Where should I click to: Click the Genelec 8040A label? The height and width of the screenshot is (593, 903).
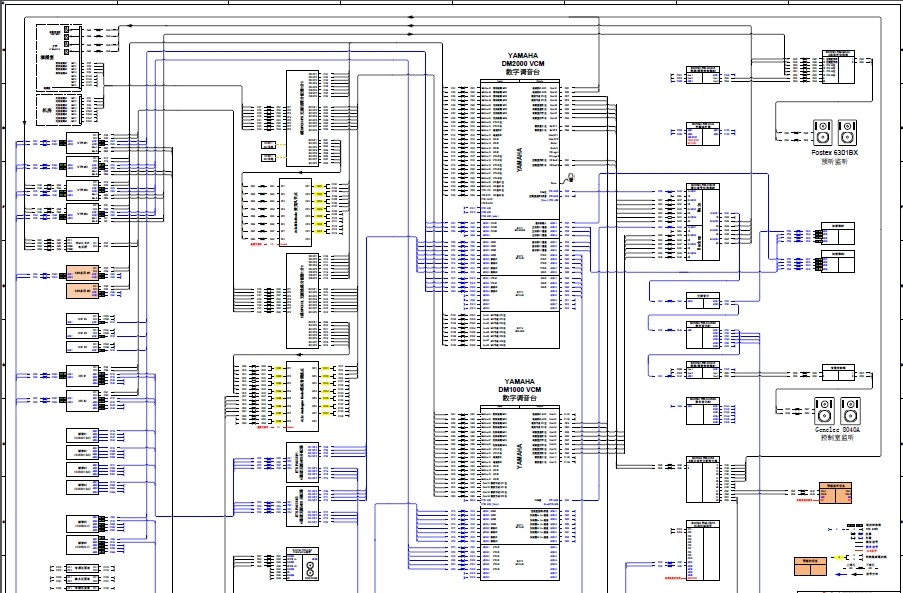837,430
